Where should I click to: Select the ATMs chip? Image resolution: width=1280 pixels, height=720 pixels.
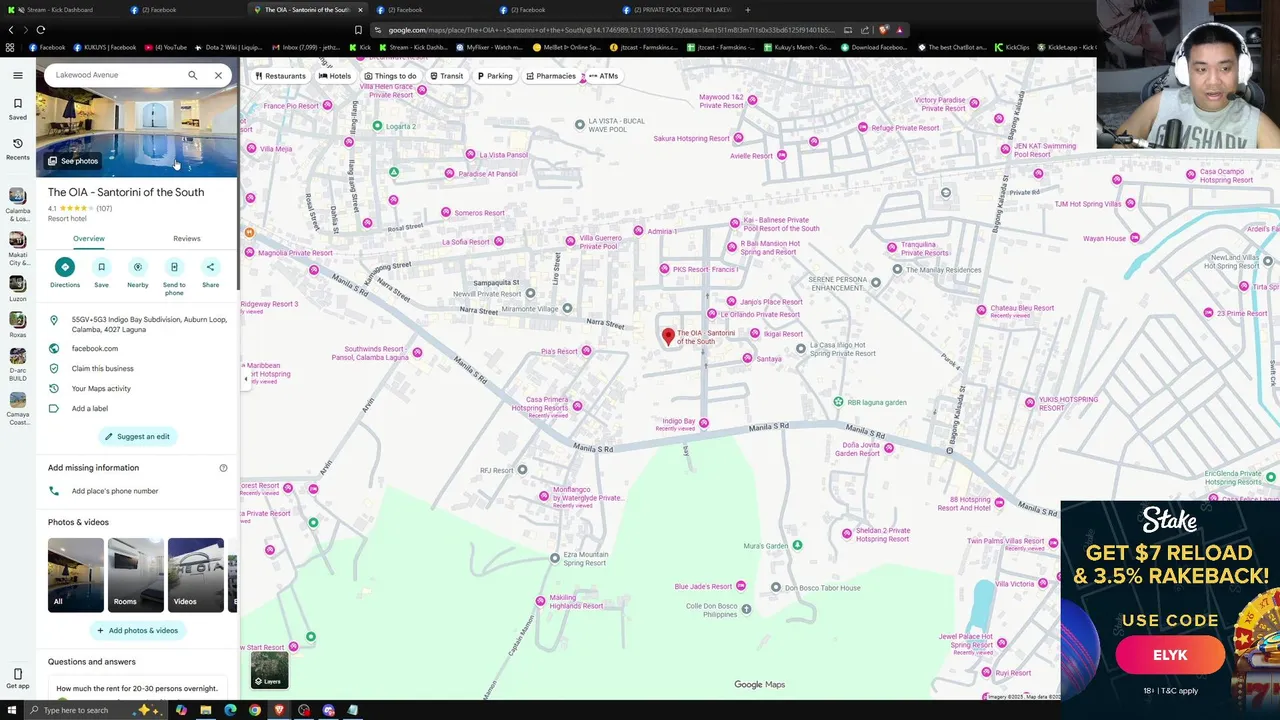(x=604, y=76)
